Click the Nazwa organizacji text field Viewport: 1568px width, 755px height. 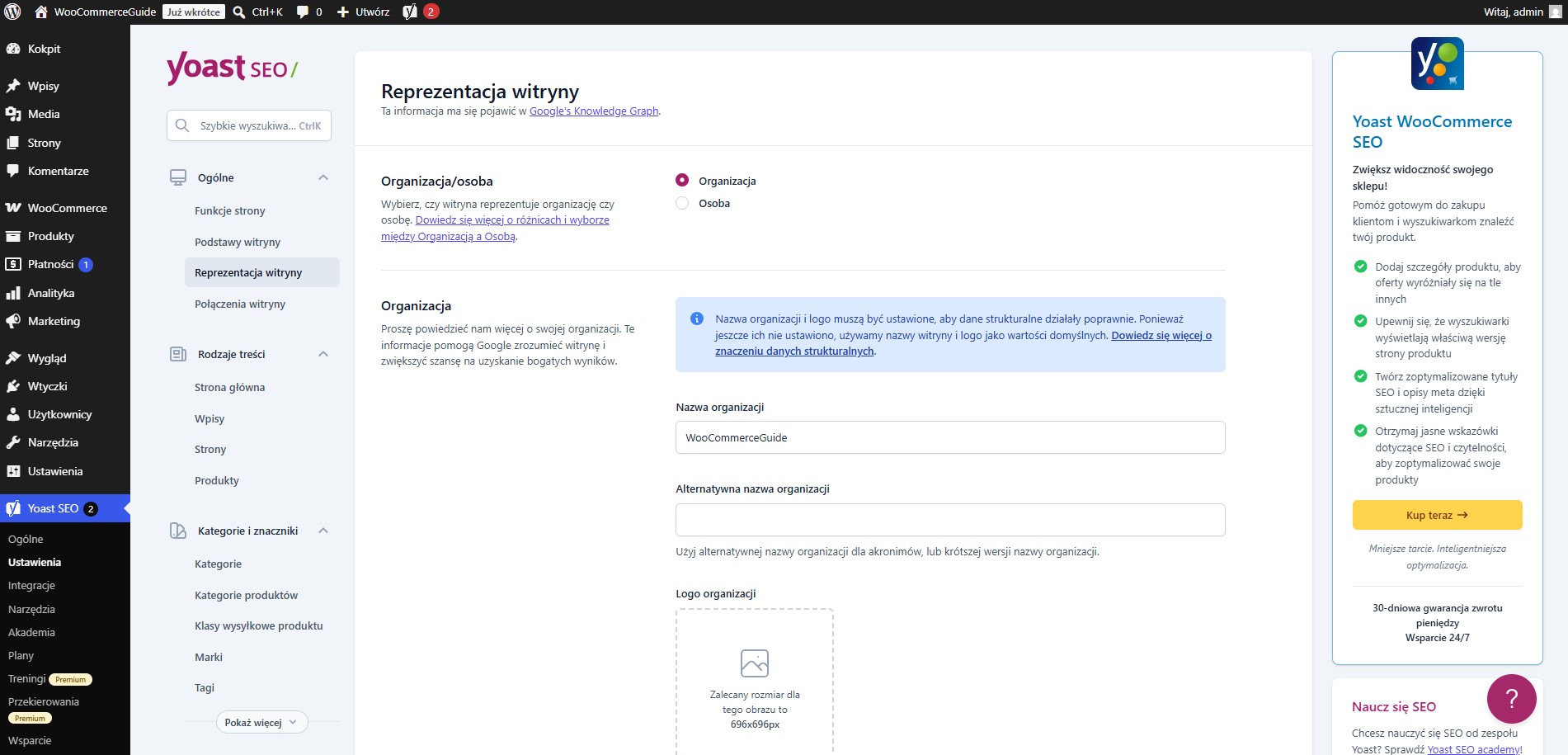point(950,437)
